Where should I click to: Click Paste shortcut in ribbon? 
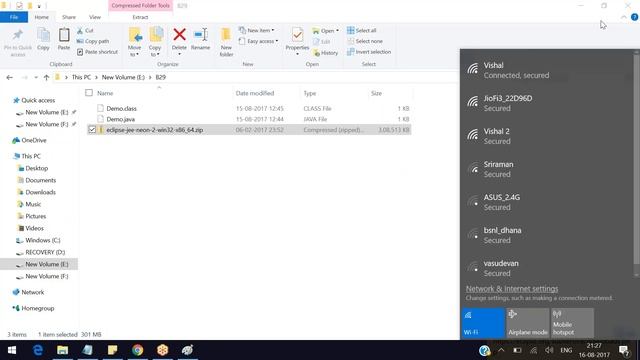(98, 52)
